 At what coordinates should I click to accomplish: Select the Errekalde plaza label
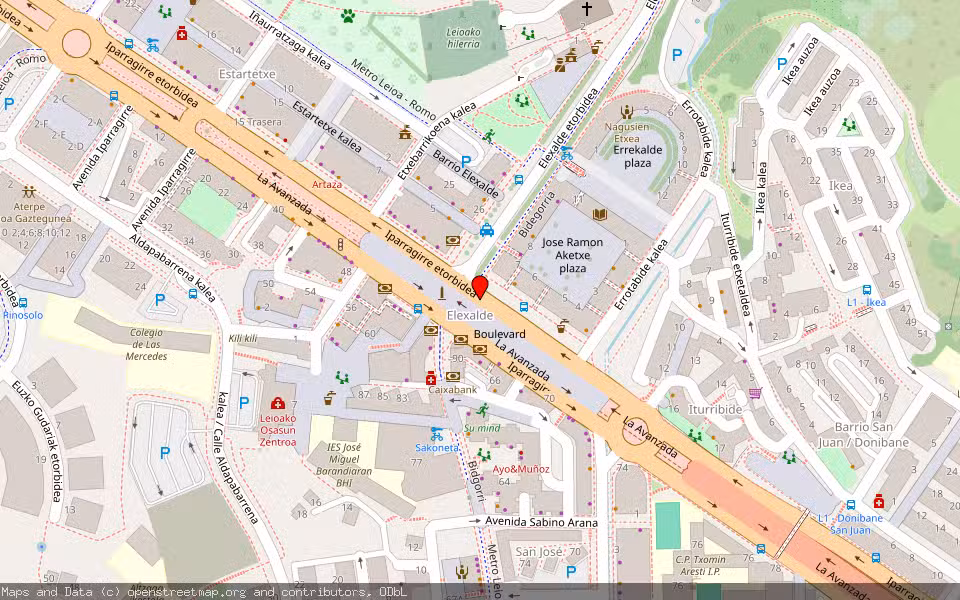tap(637, 156)
